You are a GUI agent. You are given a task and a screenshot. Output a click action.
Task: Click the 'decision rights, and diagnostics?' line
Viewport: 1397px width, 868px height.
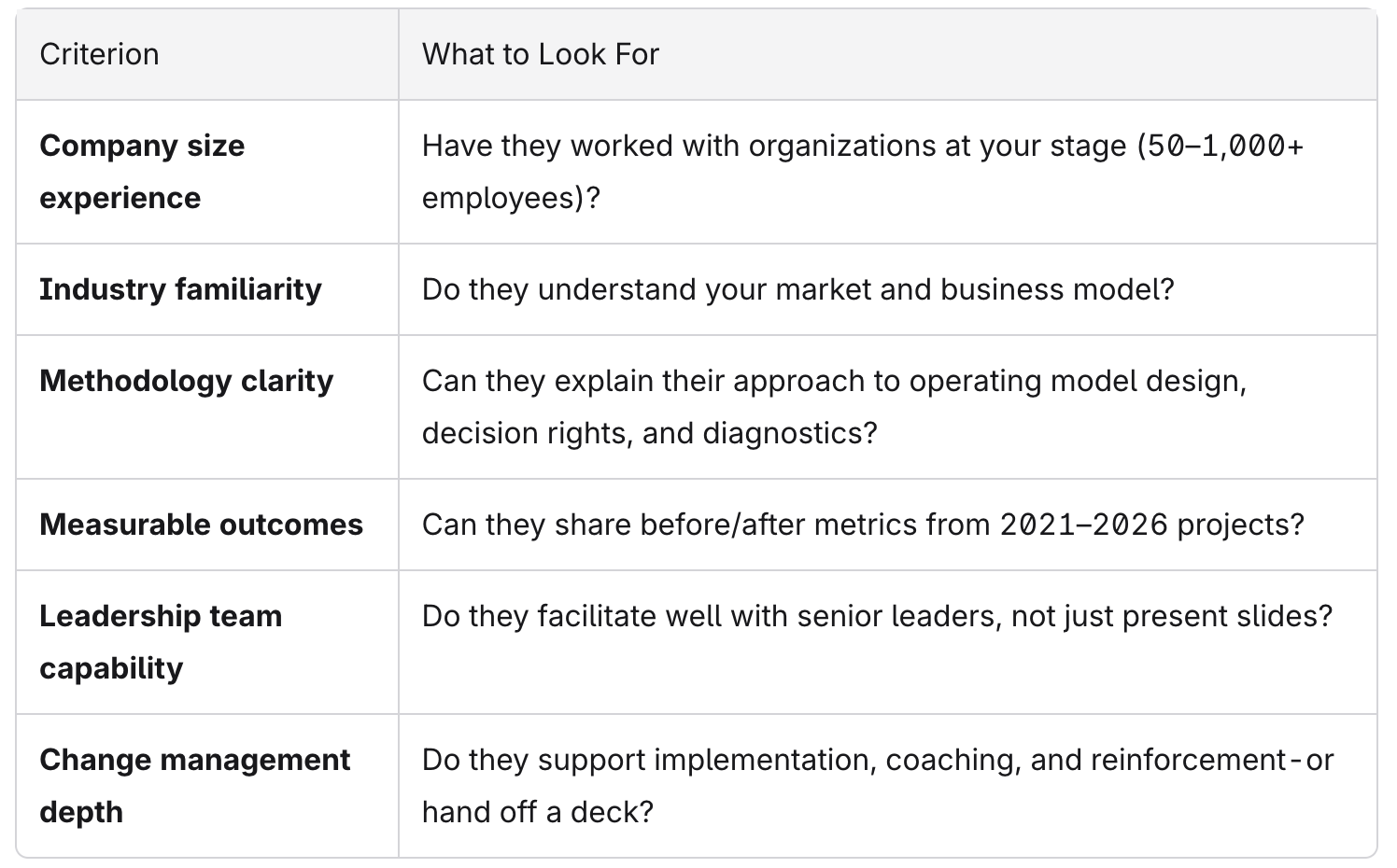pyautogui.click(x=650, y=433)
